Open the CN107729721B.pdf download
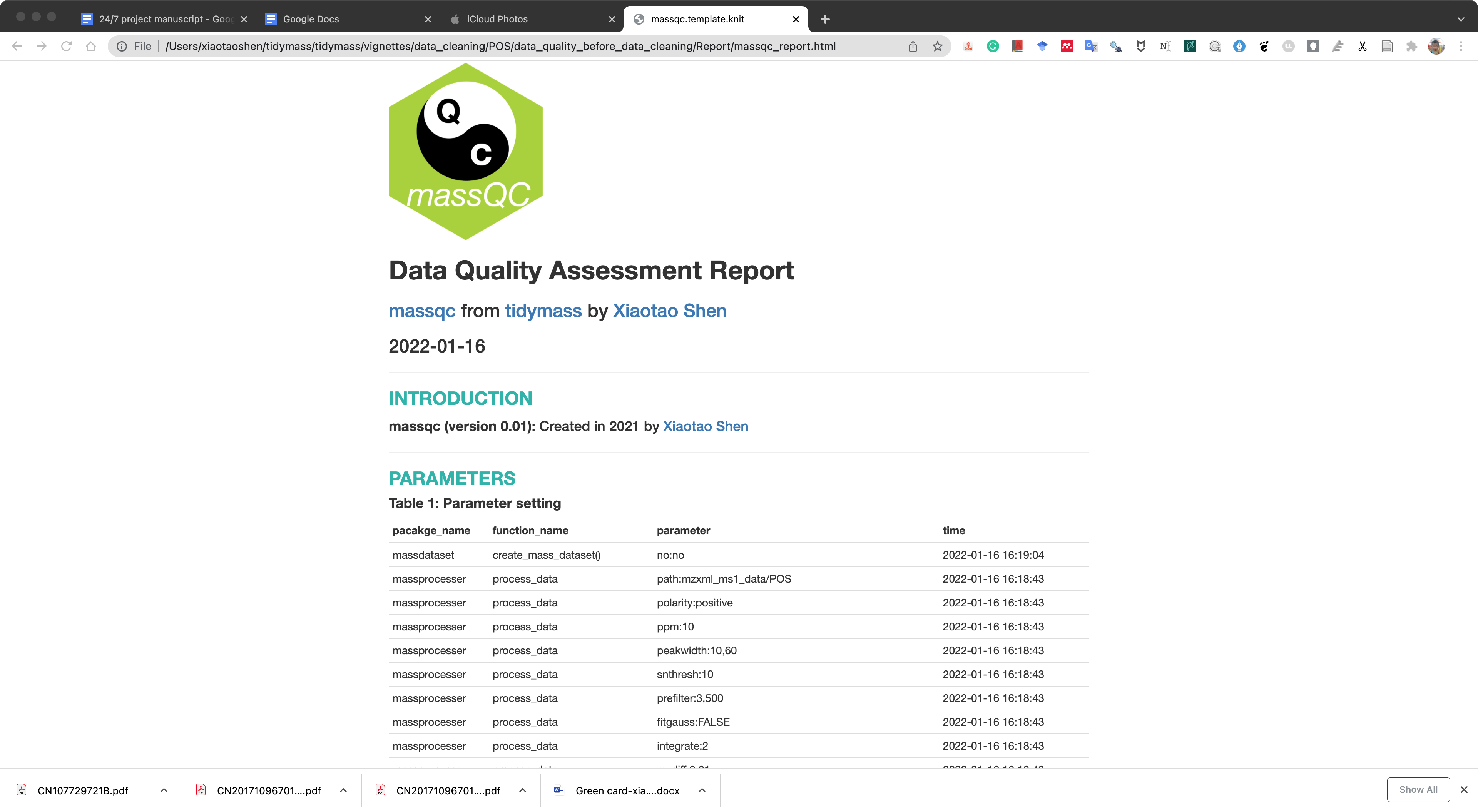1478x812 pixels. (x=83, y=790)
